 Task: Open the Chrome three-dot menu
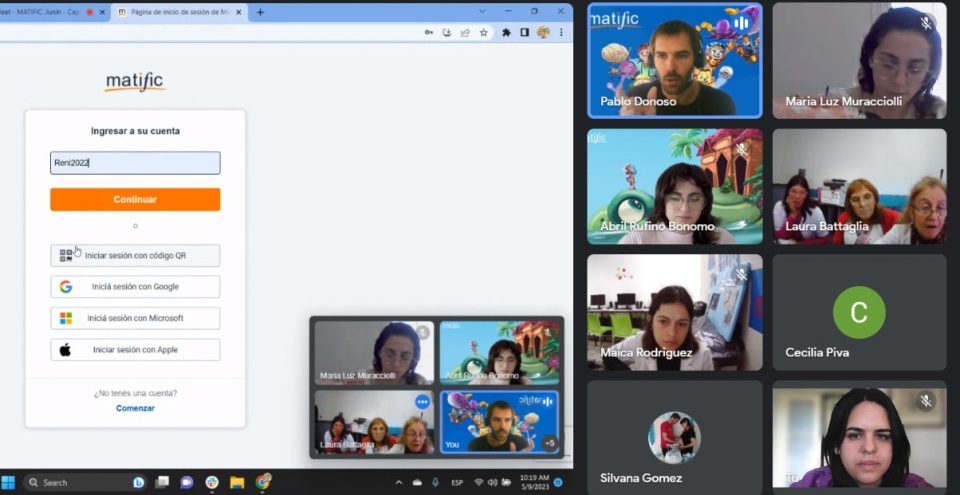point(561,32)
